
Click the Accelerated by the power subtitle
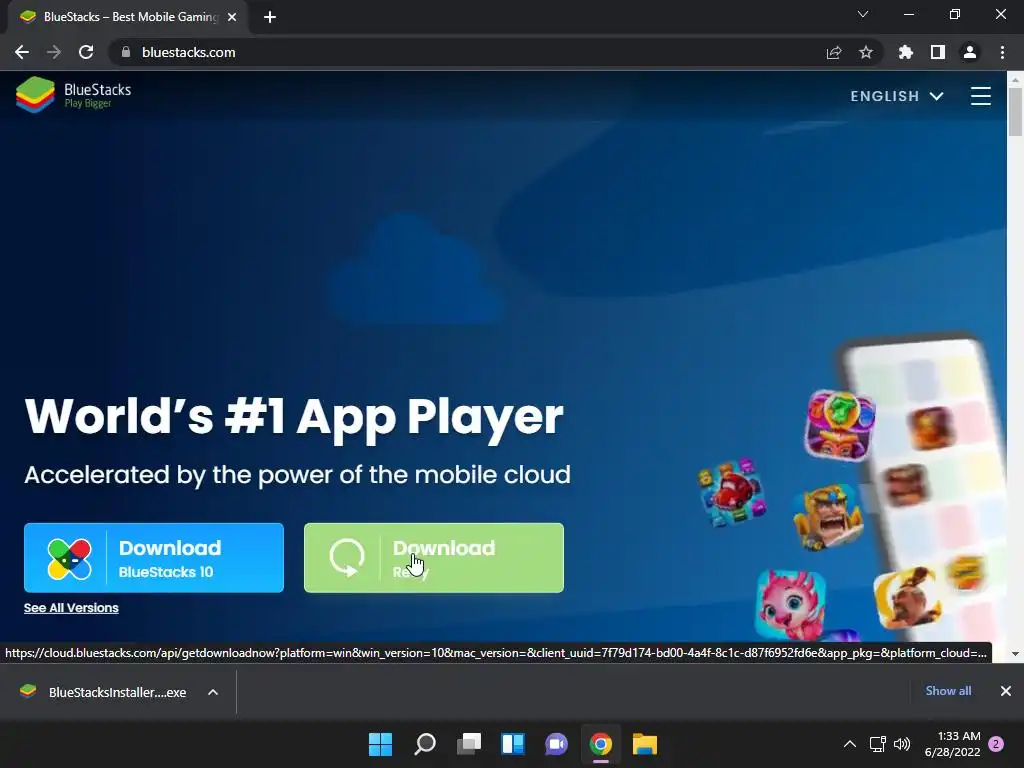297,475
